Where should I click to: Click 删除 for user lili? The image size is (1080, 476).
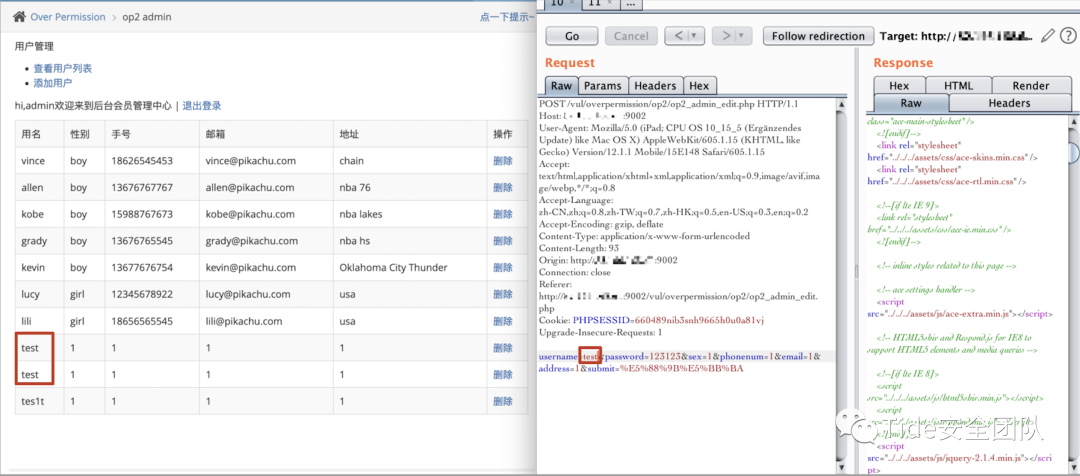coord(503,321)
